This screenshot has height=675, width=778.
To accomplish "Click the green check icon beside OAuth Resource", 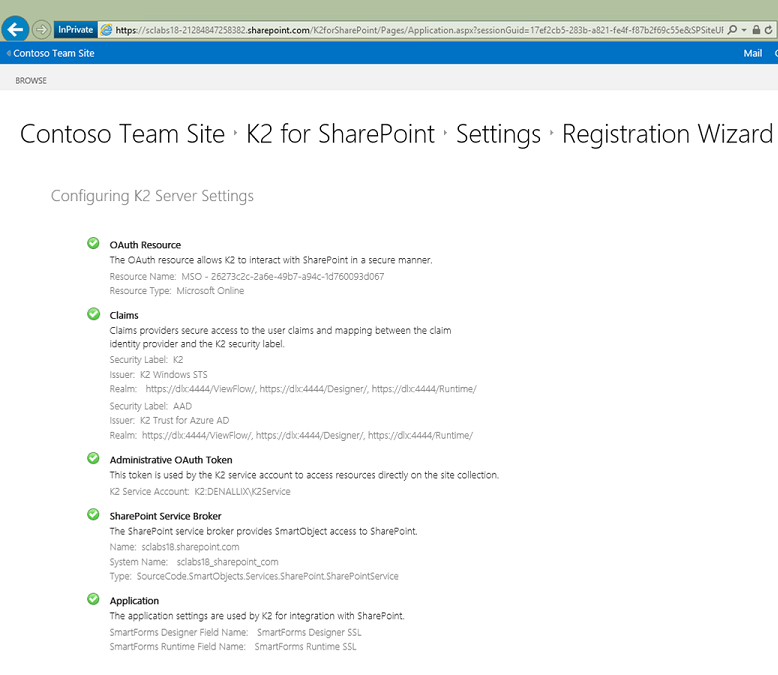I will coord(94,244).
